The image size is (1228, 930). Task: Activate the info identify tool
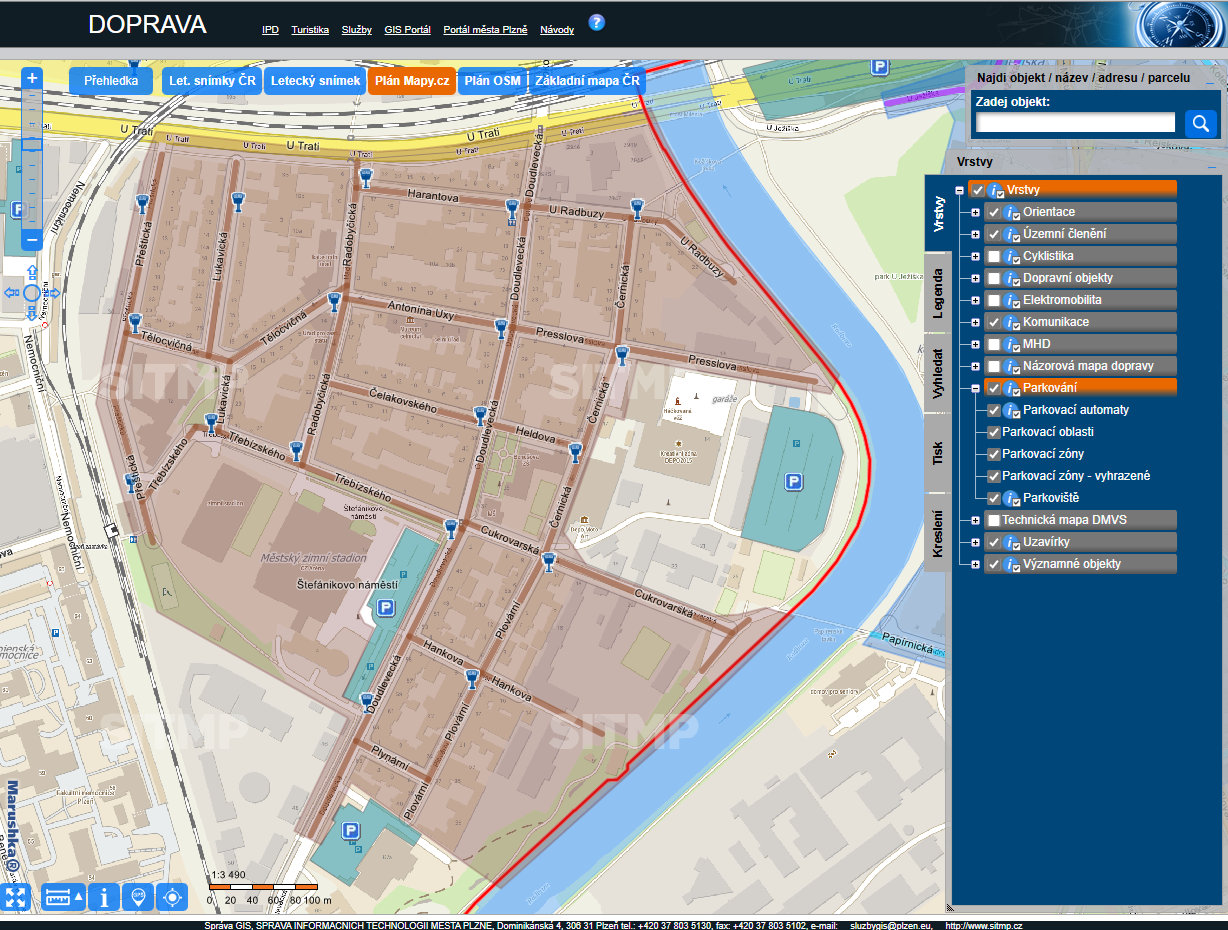point(104,897)
